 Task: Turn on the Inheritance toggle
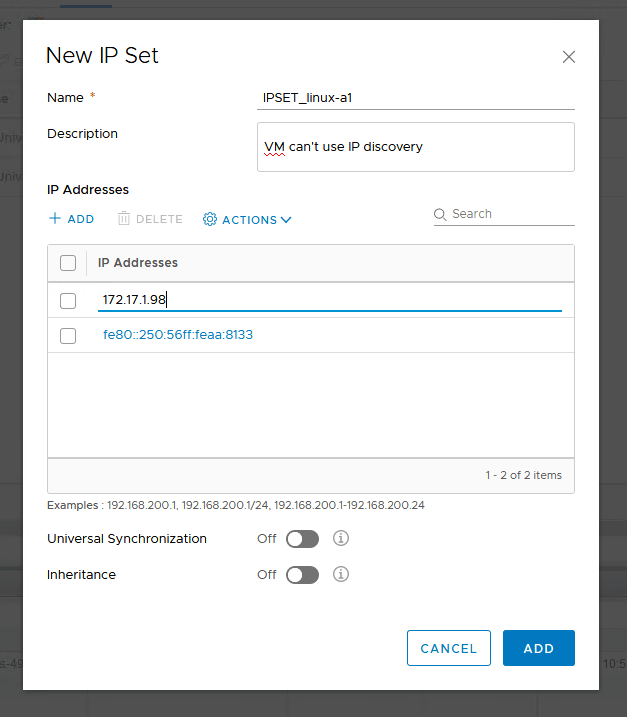click(x=302, y=575)
